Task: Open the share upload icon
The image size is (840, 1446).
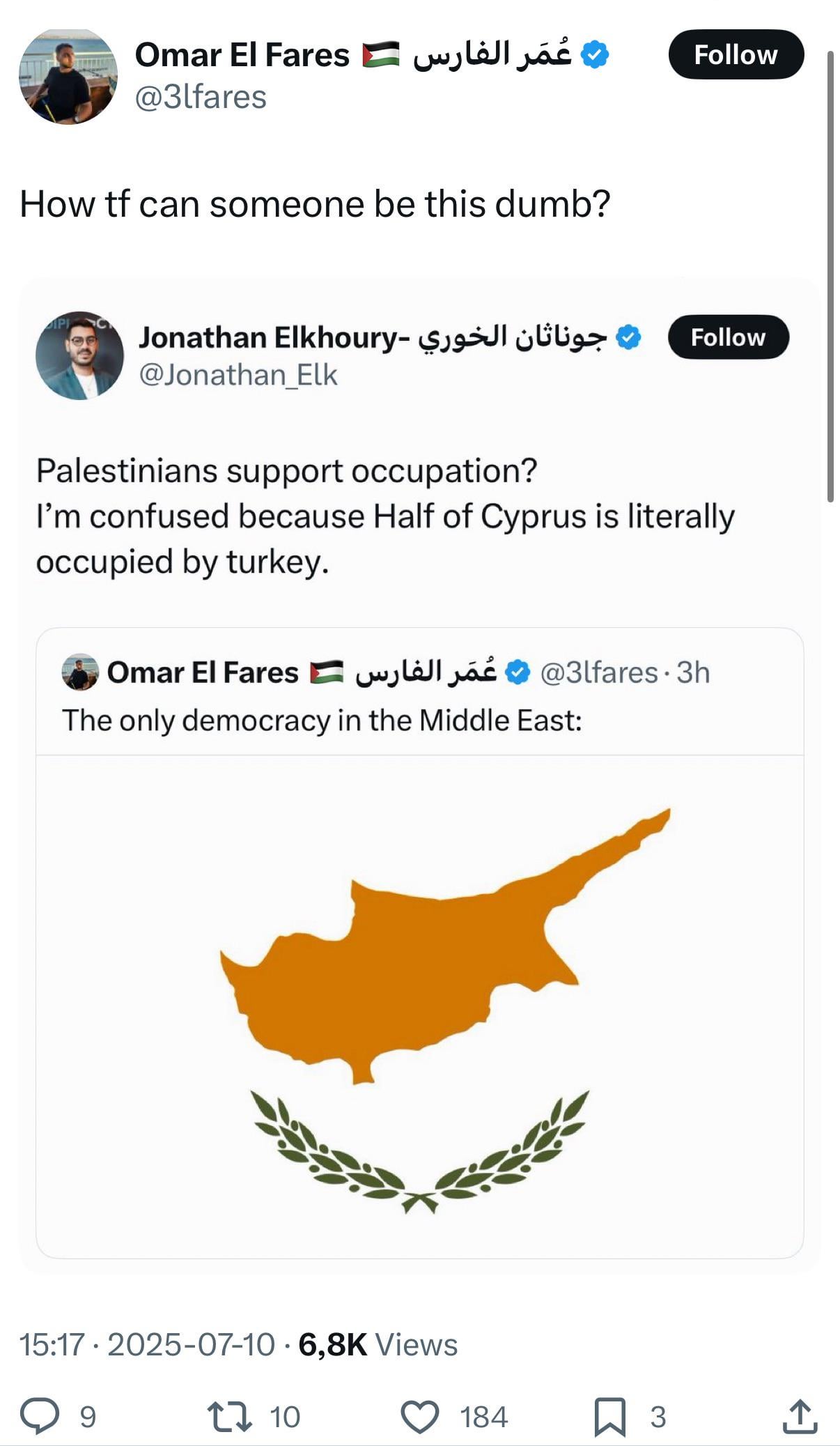Action: (799, 1416)
